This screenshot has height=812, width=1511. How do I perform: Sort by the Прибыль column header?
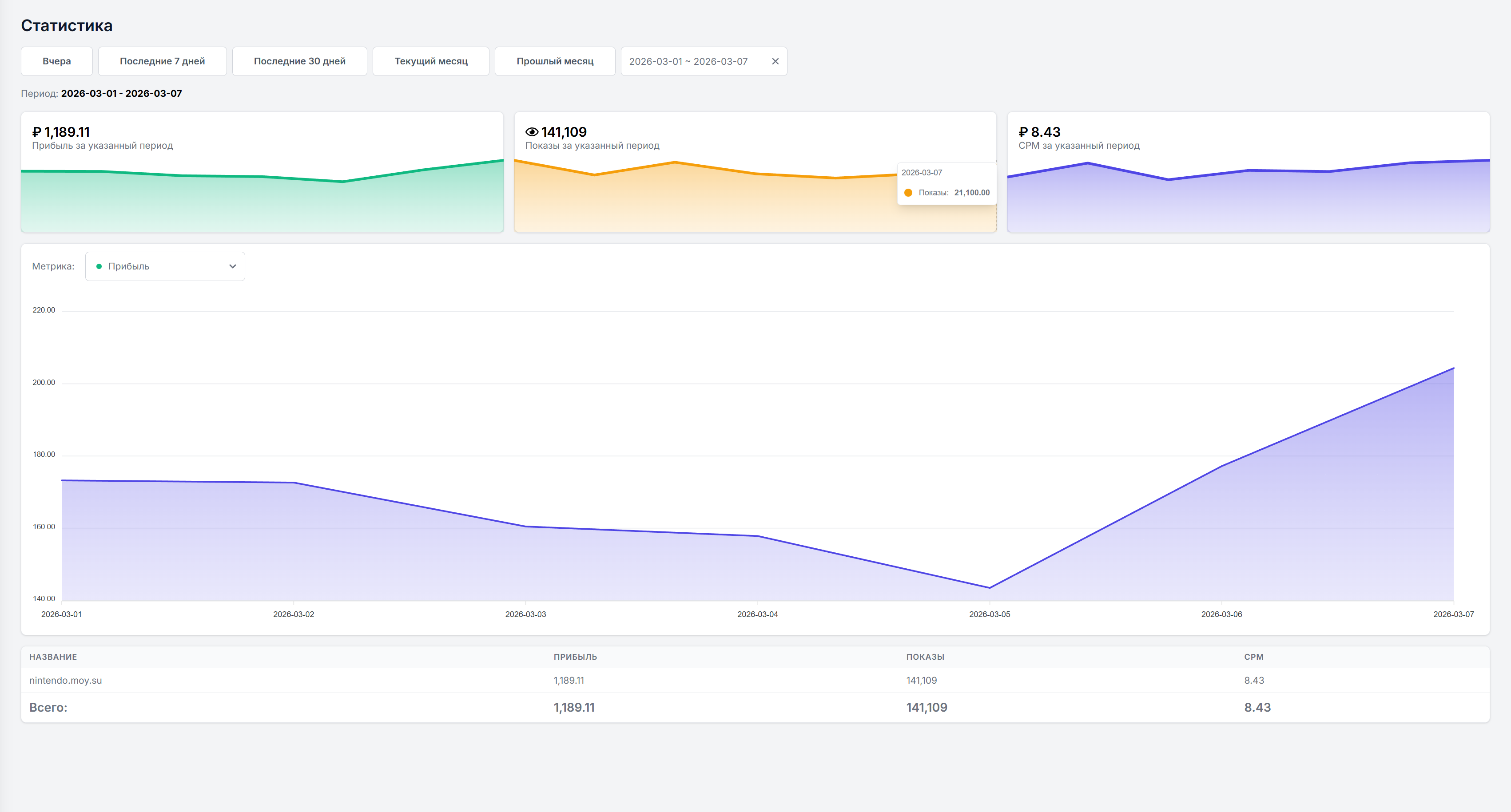point(575,657)
